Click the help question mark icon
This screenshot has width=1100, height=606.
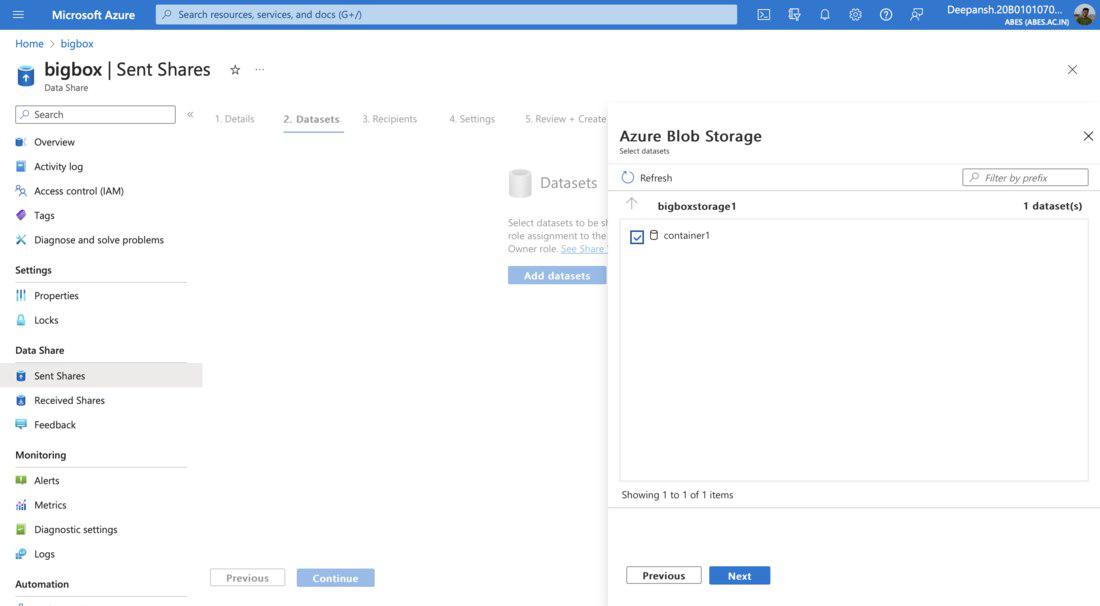pos(886,15)
